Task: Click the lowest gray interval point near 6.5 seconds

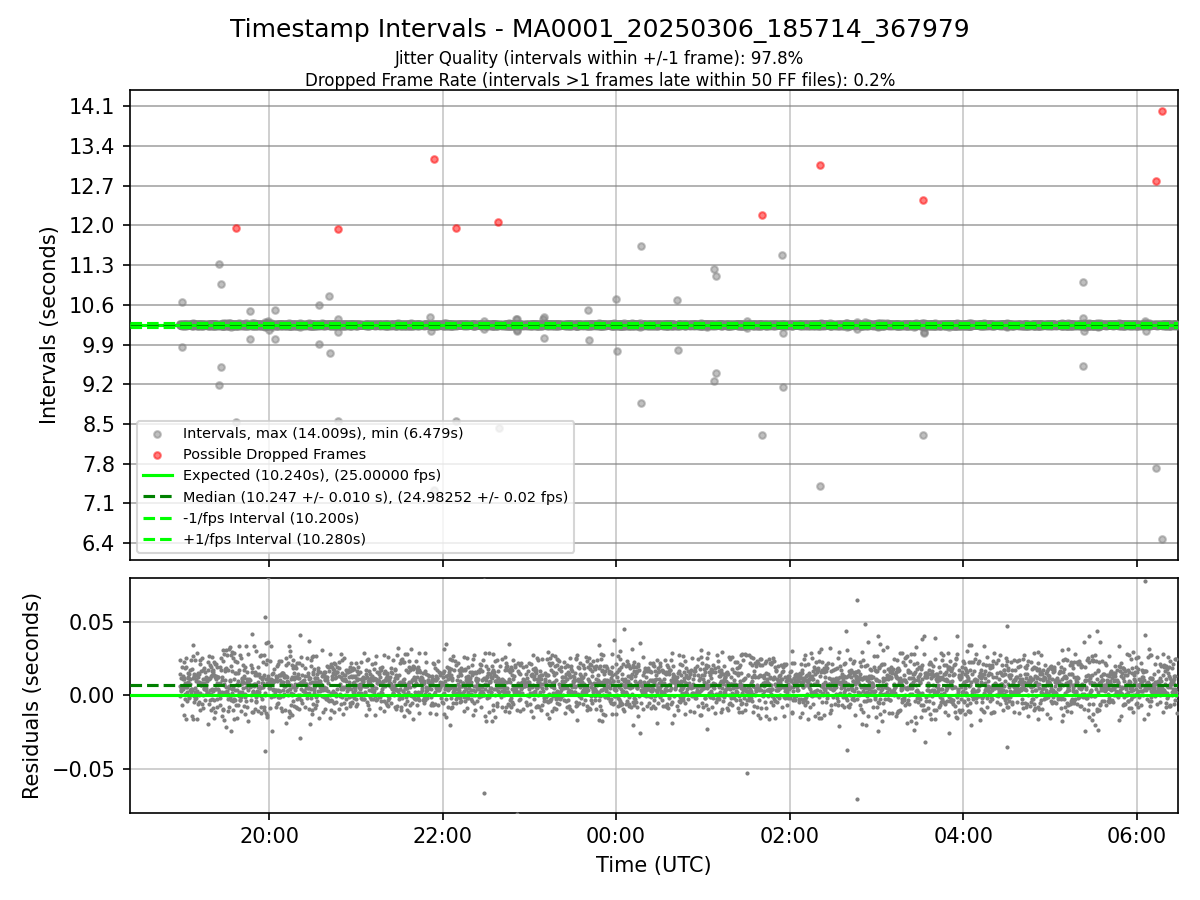Action: [x=1162, y=539]
